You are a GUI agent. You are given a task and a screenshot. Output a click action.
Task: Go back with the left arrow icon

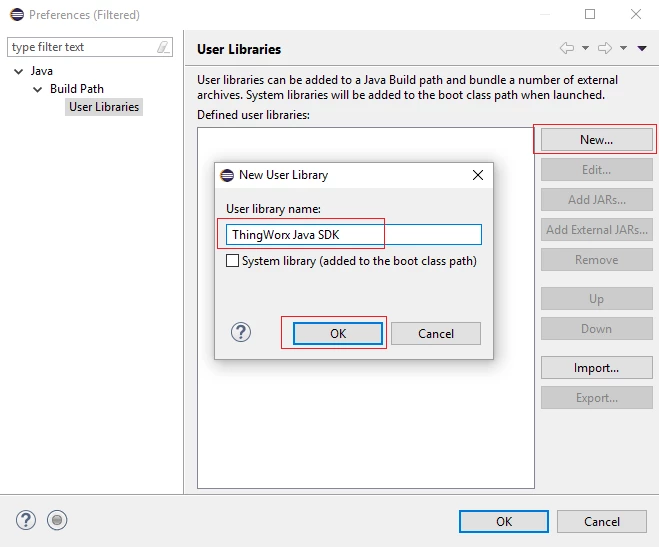click(x=567, y=48)
